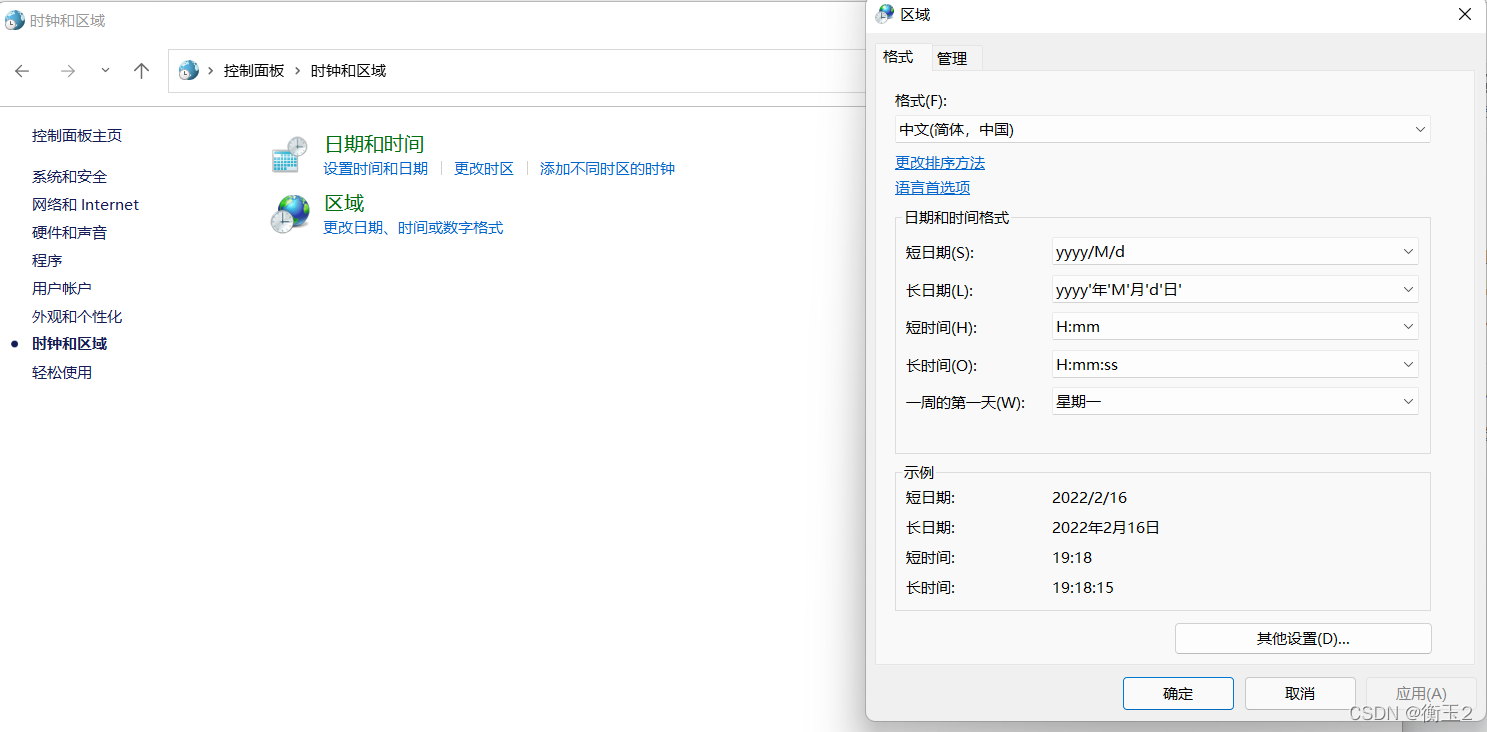This screenshot has width=1487, height=732.
Task: Click 添加不同时区的时钟 link
Action: coord(608,169)
